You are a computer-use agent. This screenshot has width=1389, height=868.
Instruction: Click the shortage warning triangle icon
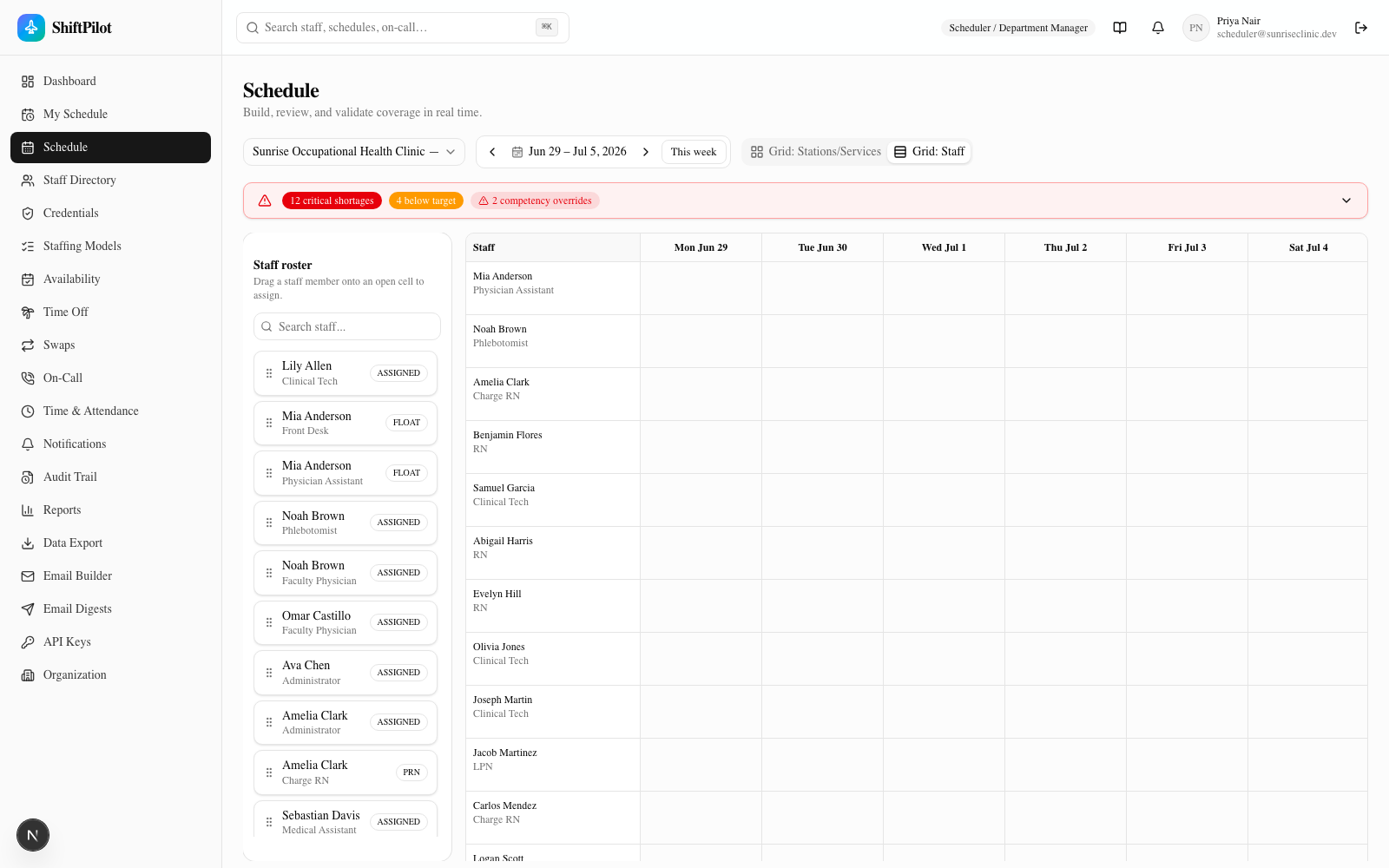click(x=265, y=201)
